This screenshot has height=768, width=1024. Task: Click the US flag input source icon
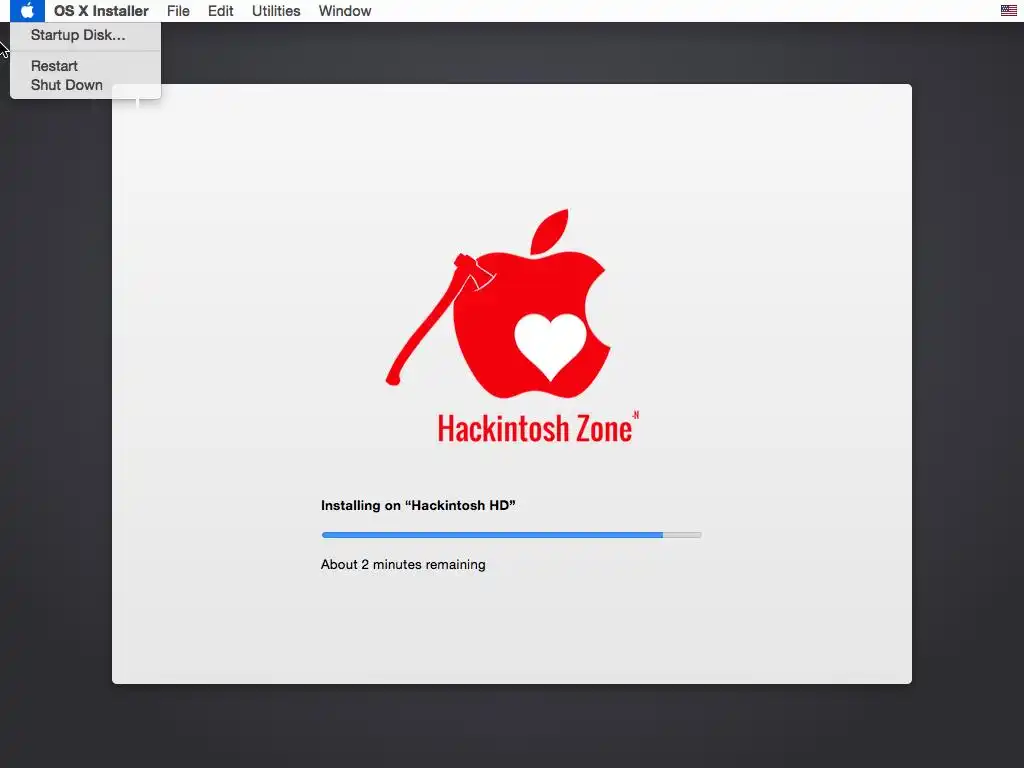tap(1008, 10)
